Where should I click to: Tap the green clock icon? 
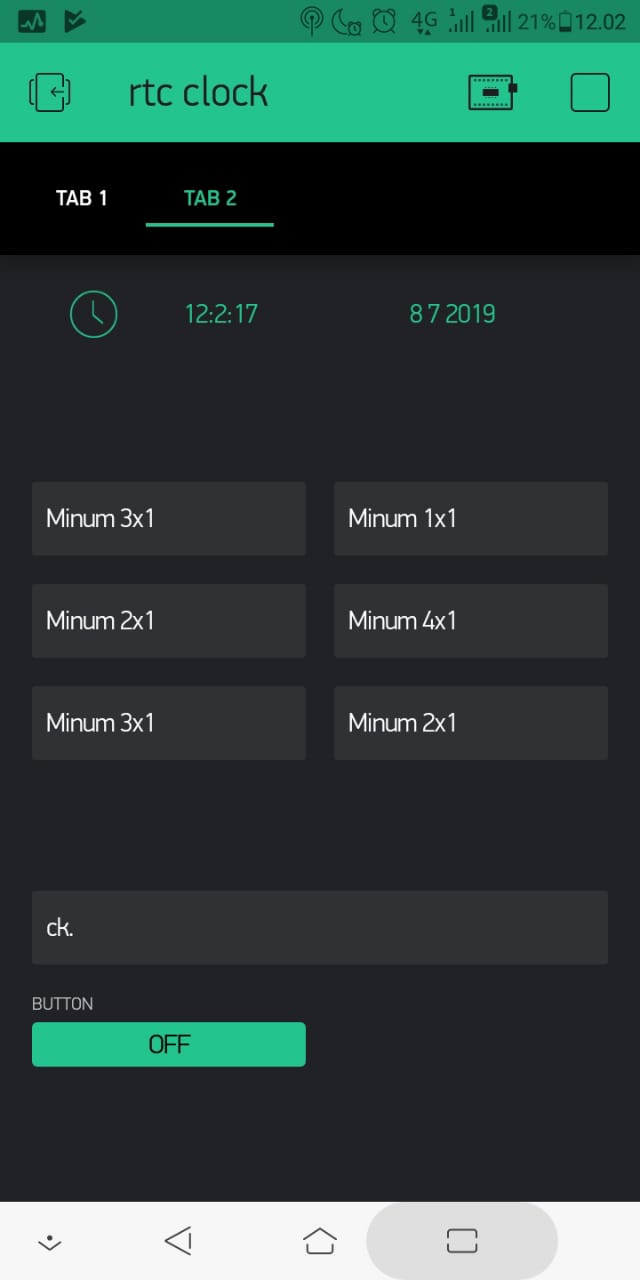(x=94, y=314)
